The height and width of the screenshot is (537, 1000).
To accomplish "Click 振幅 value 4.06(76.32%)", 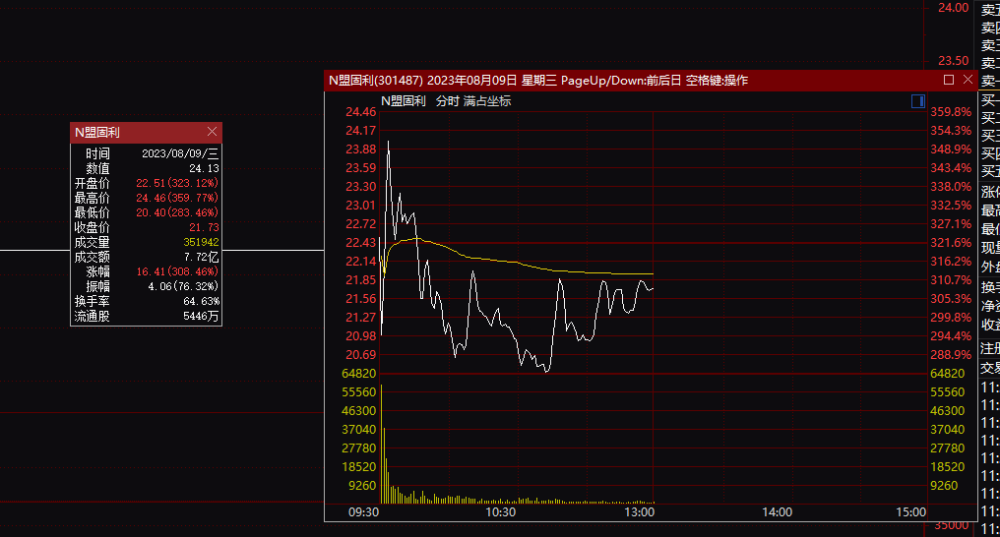I will (x=184, y=286).
